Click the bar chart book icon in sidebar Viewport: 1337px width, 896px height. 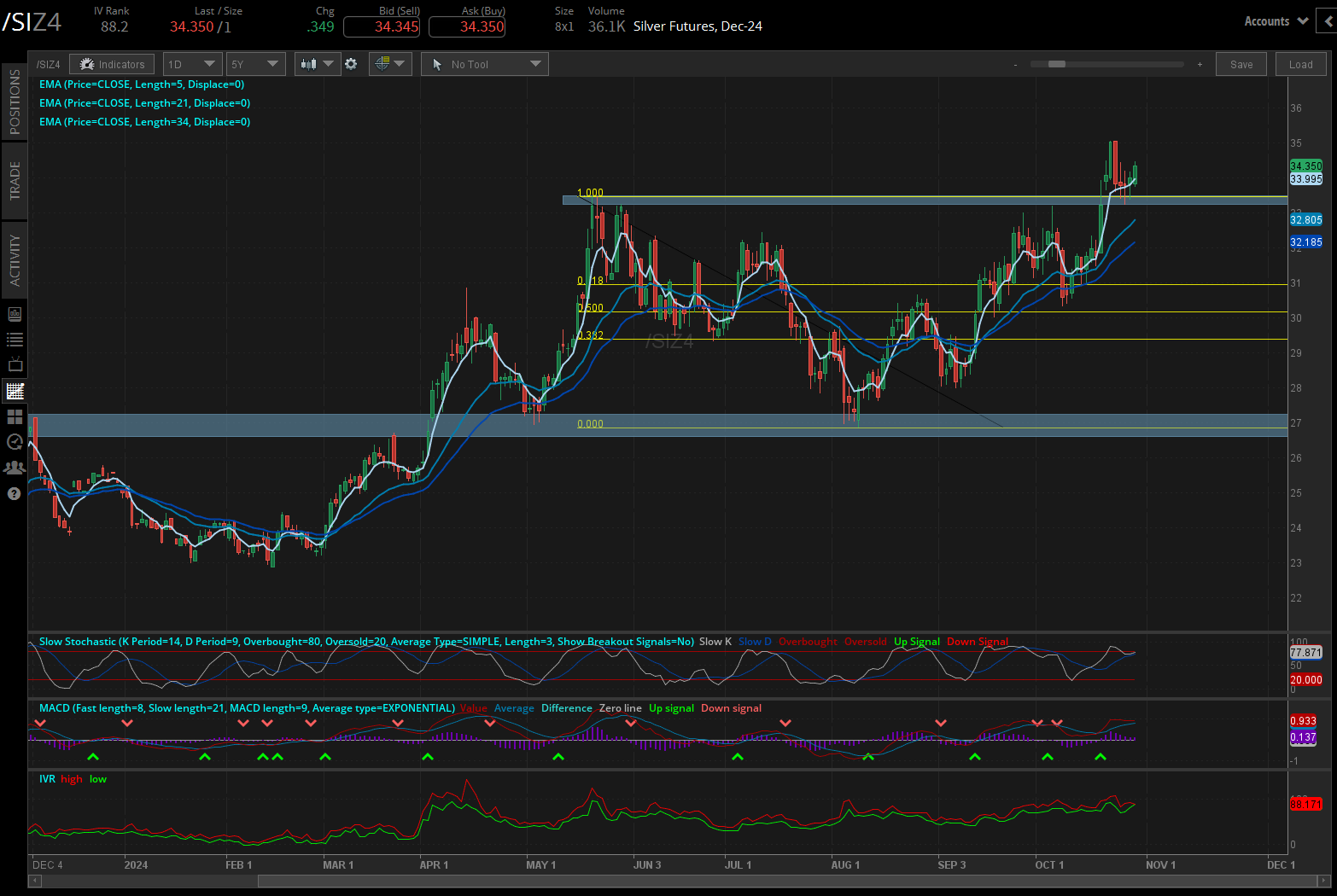pyautogui.click(x=15, y=314)
